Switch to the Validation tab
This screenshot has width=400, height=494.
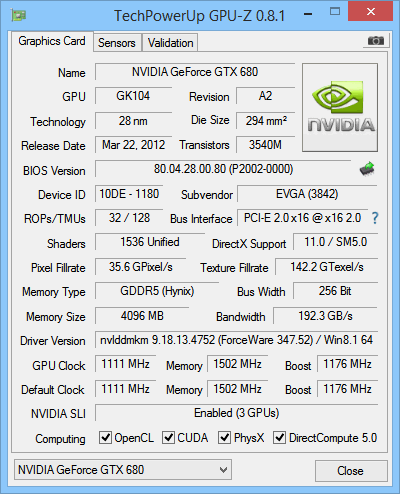[x=170, y=43]
